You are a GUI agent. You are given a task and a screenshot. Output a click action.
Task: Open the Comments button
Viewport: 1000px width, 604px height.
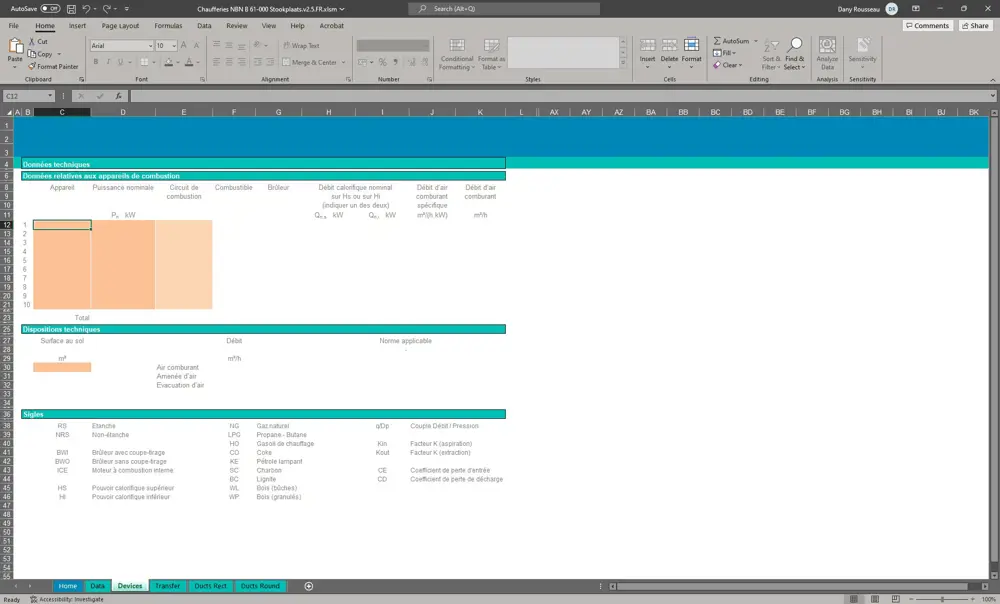[x=927, y=26]
